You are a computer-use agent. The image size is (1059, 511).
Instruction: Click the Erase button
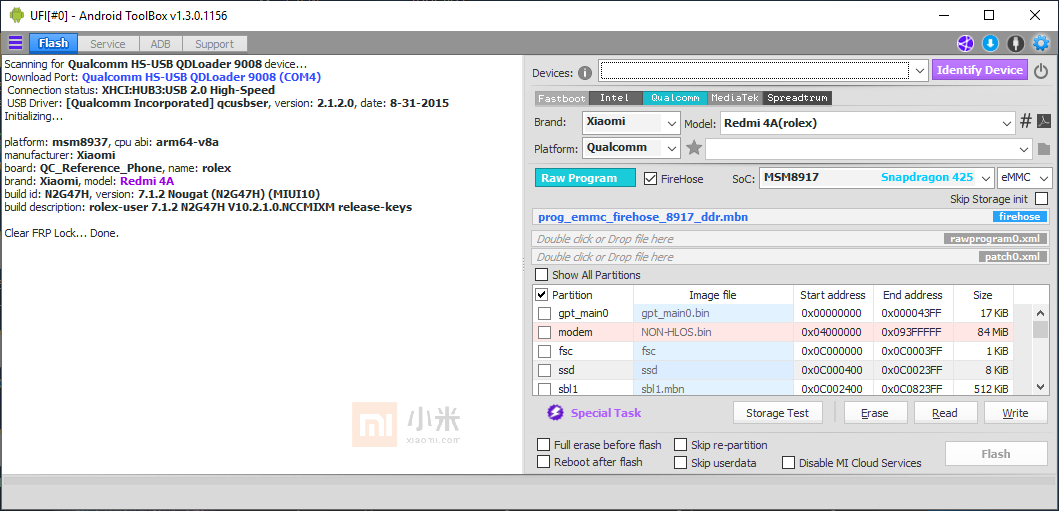pyautogui.click(x=875, y=413)
